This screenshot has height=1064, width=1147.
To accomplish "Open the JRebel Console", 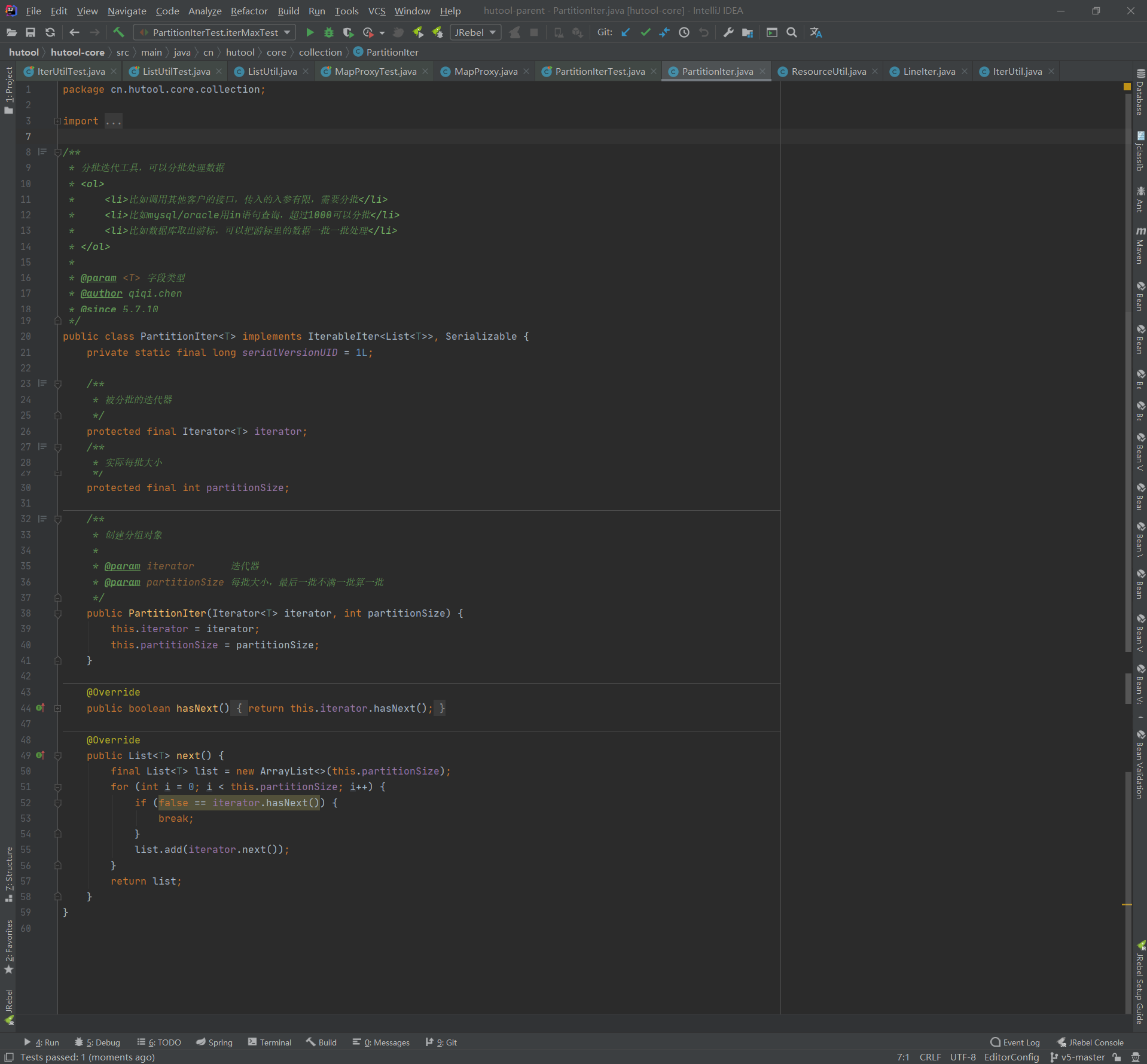I will [1090, 1042].
